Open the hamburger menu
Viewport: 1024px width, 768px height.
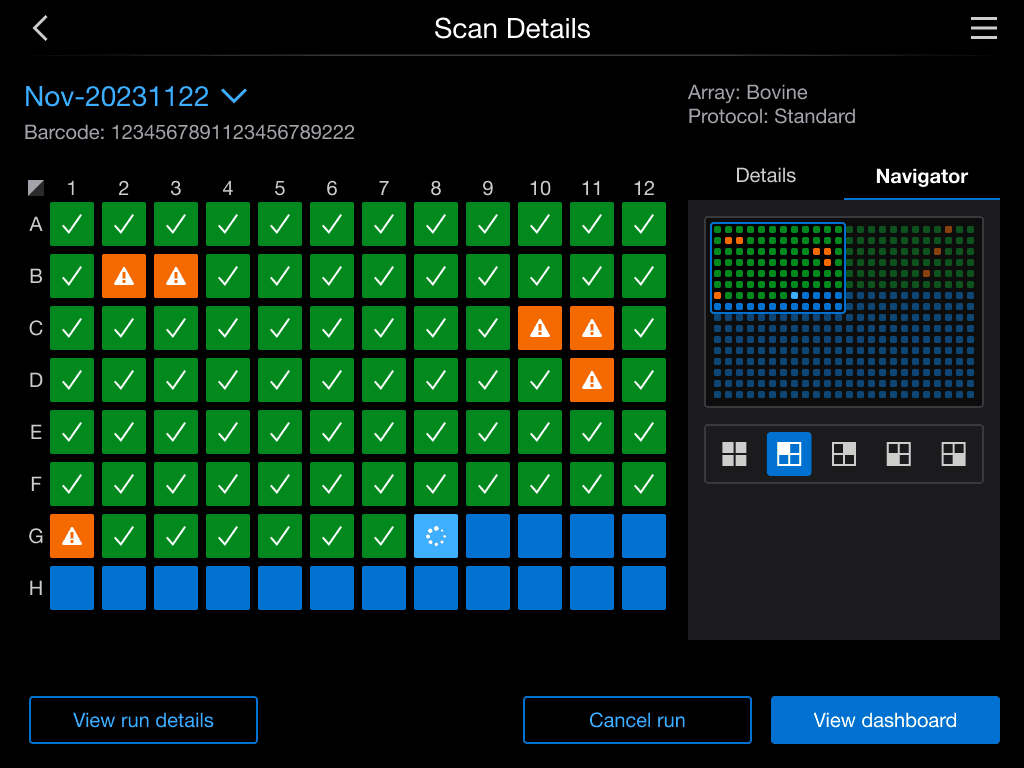[x=984, y=28]
